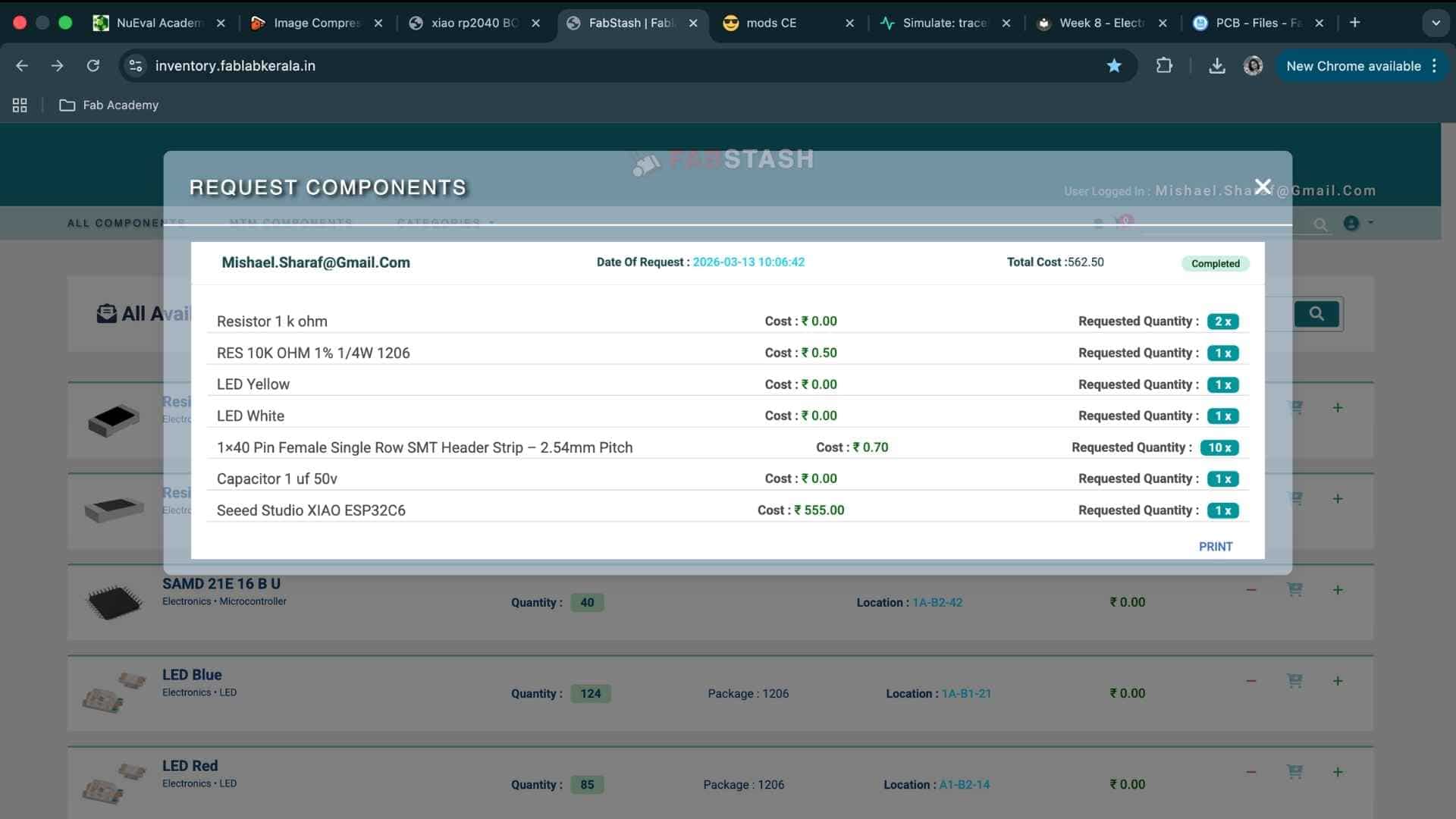The width and height of the screenshot is (1456, 819).
Task: Click the address bar URL field
Action: (x=531, y=66)
